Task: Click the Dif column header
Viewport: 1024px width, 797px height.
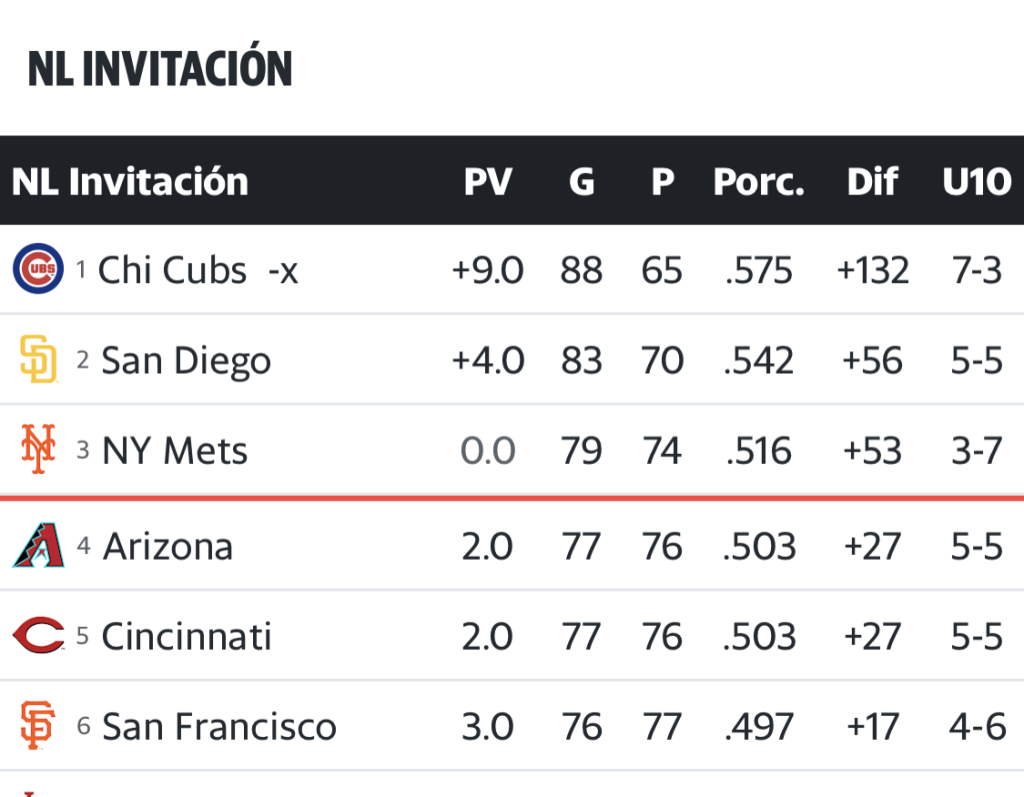Action: 872,182
